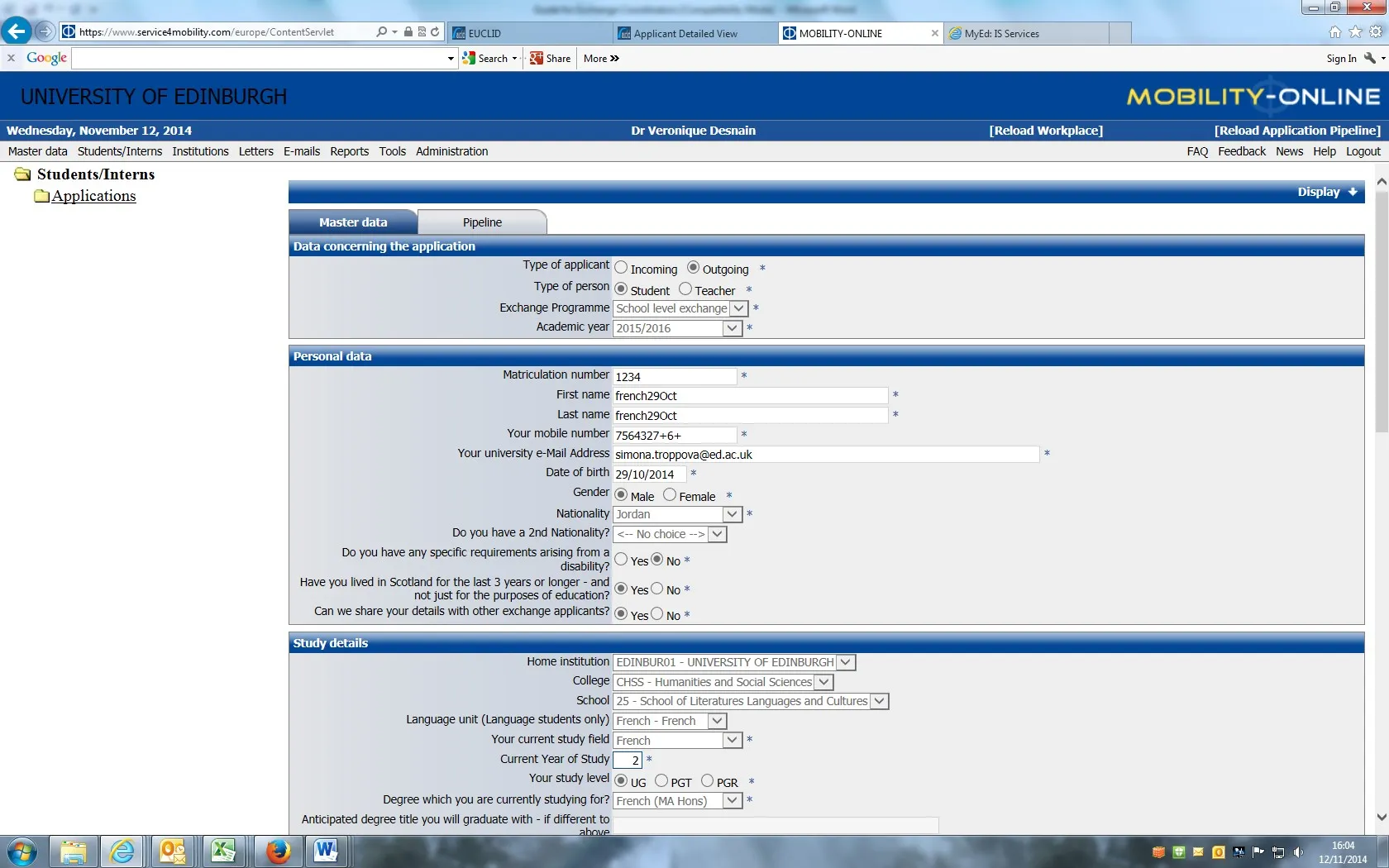Open Outlook from the taskbar

click(172, 851)
